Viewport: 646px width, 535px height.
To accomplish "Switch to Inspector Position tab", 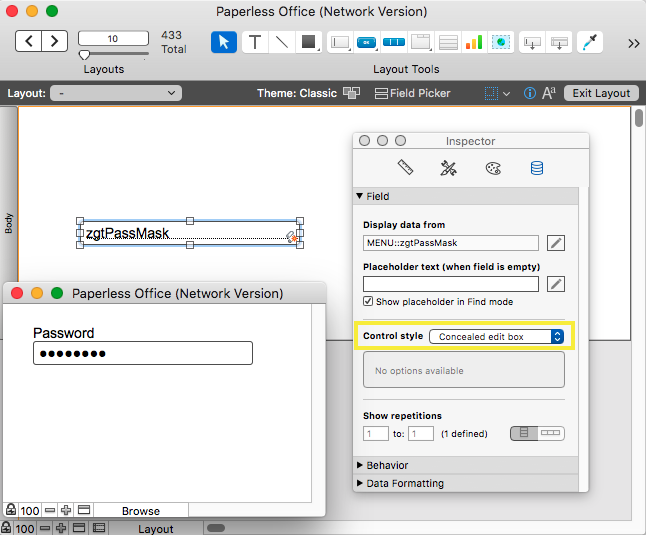I will point(405,168).
